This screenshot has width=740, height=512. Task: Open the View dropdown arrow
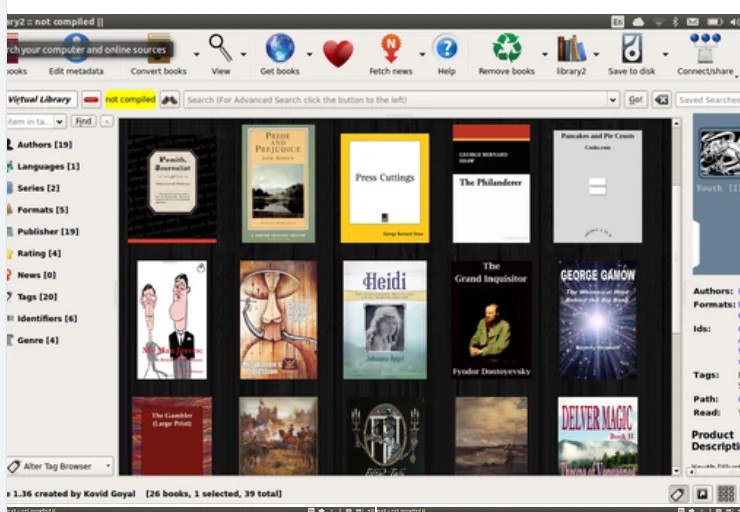pyautogui.click(x=244, y=54)
